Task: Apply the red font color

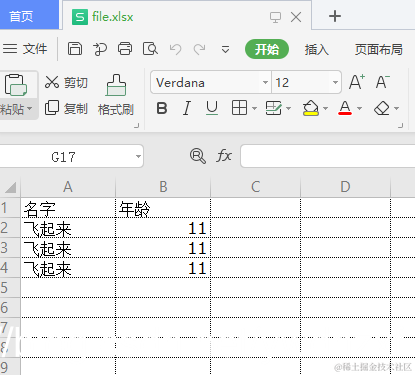Action: [x=345, y=108]
